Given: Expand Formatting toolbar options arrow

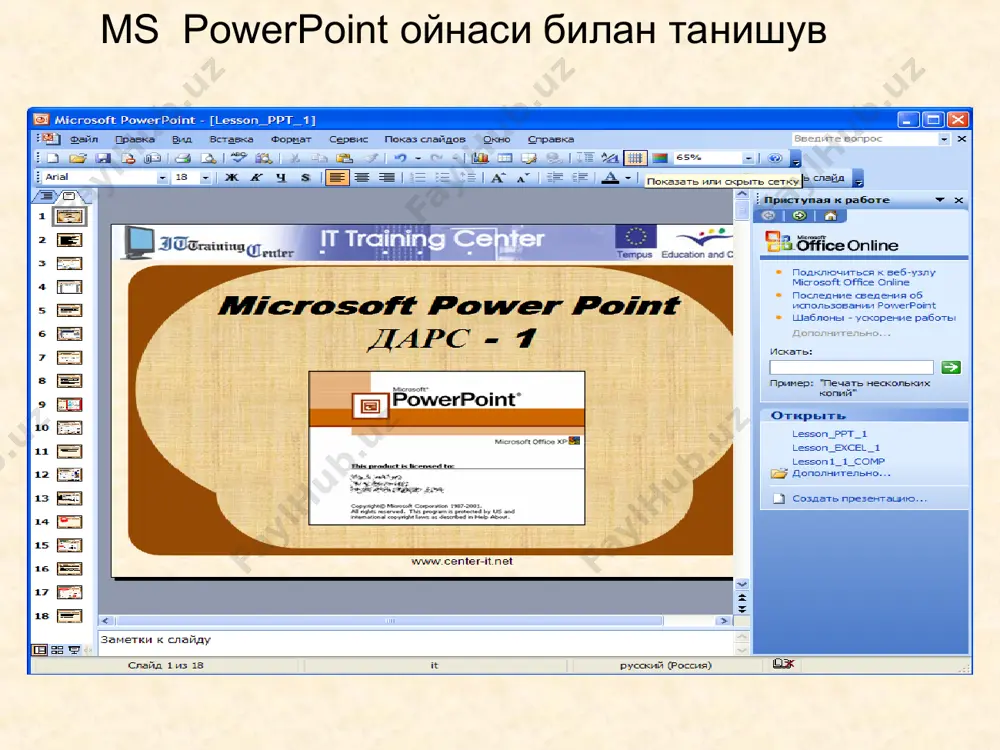Looking at the screenshot, I should tap(858, 179).
